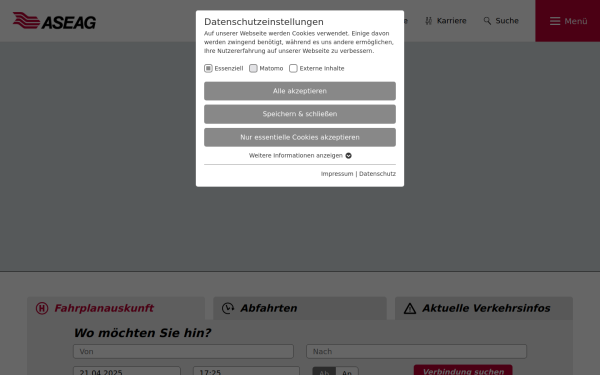Open the Datenschutz link

377,174
